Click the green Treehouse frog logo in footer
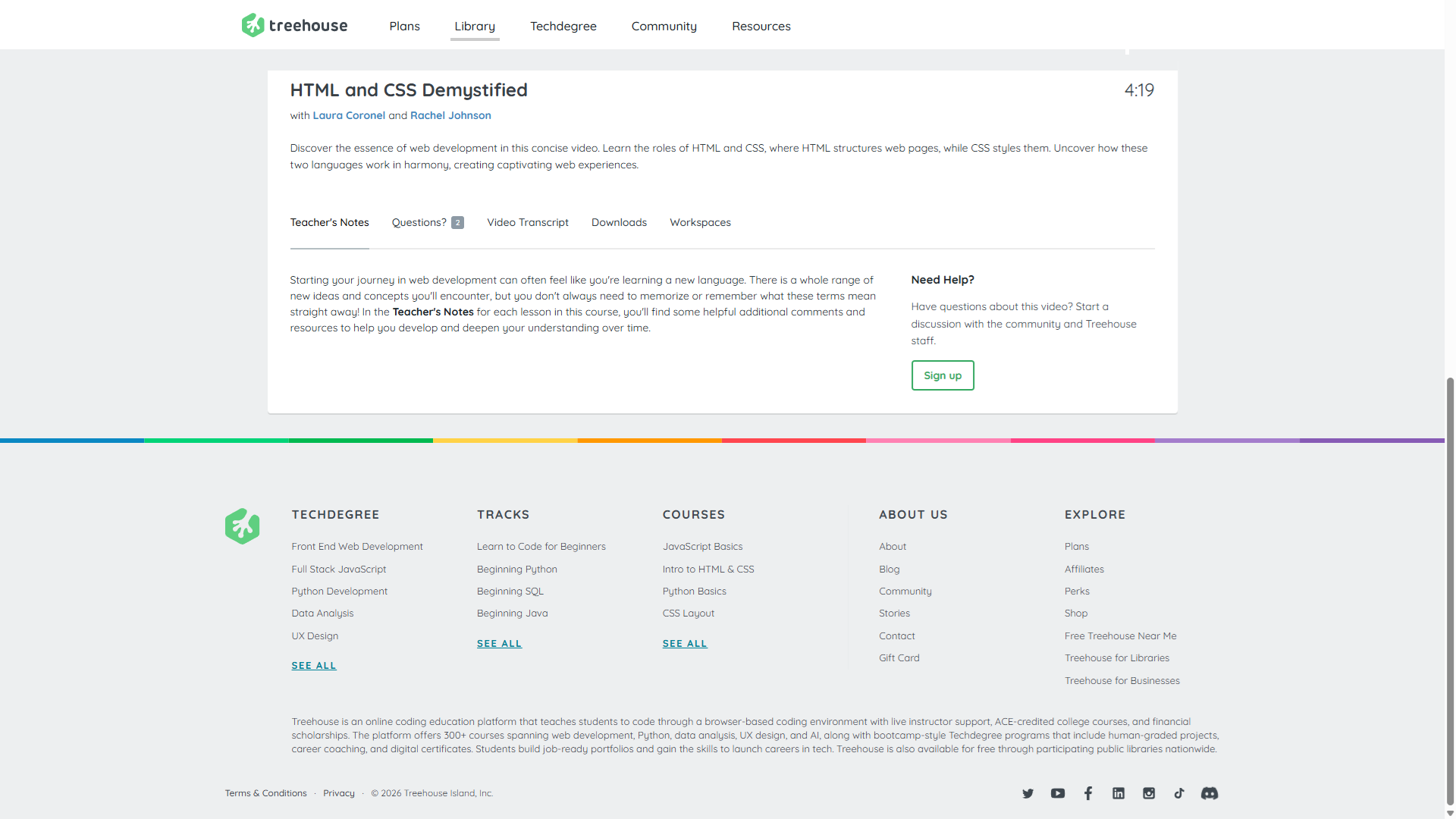The height and width of the screenshot is (819, 1456). [242, 526]
